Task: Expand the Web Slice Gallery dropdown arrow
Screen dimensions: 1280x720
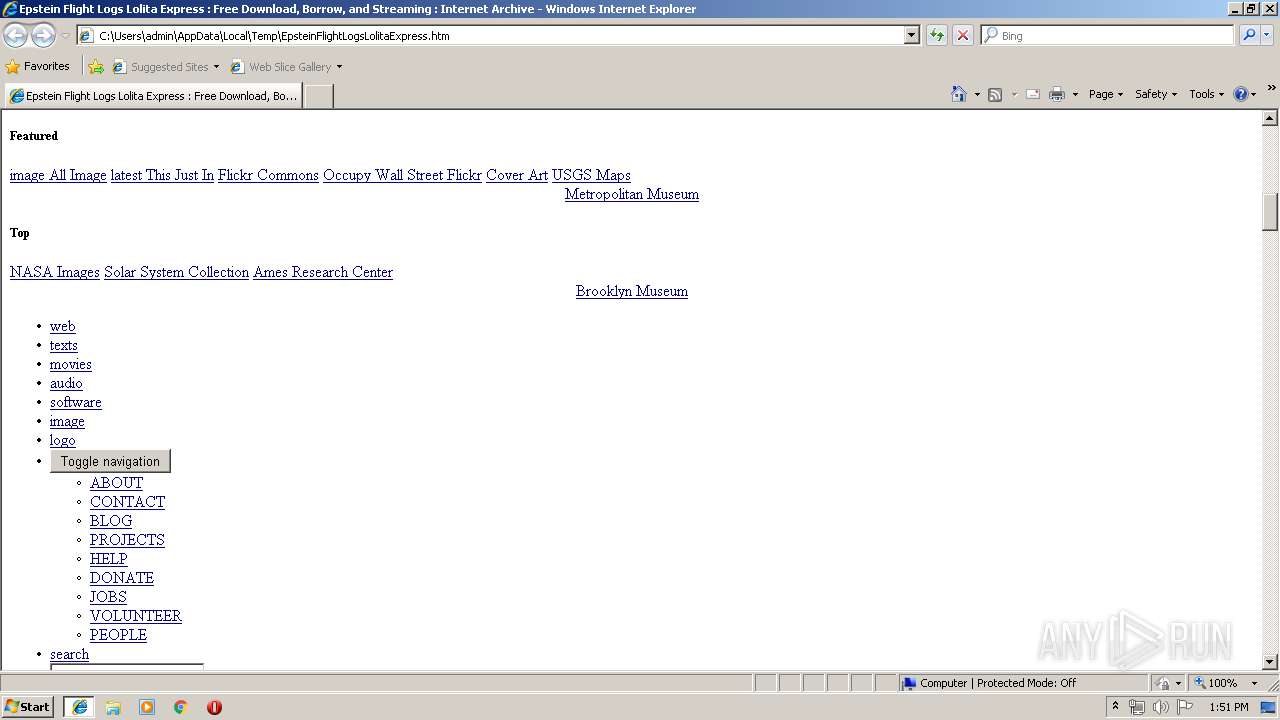Action: coord(339,67)
